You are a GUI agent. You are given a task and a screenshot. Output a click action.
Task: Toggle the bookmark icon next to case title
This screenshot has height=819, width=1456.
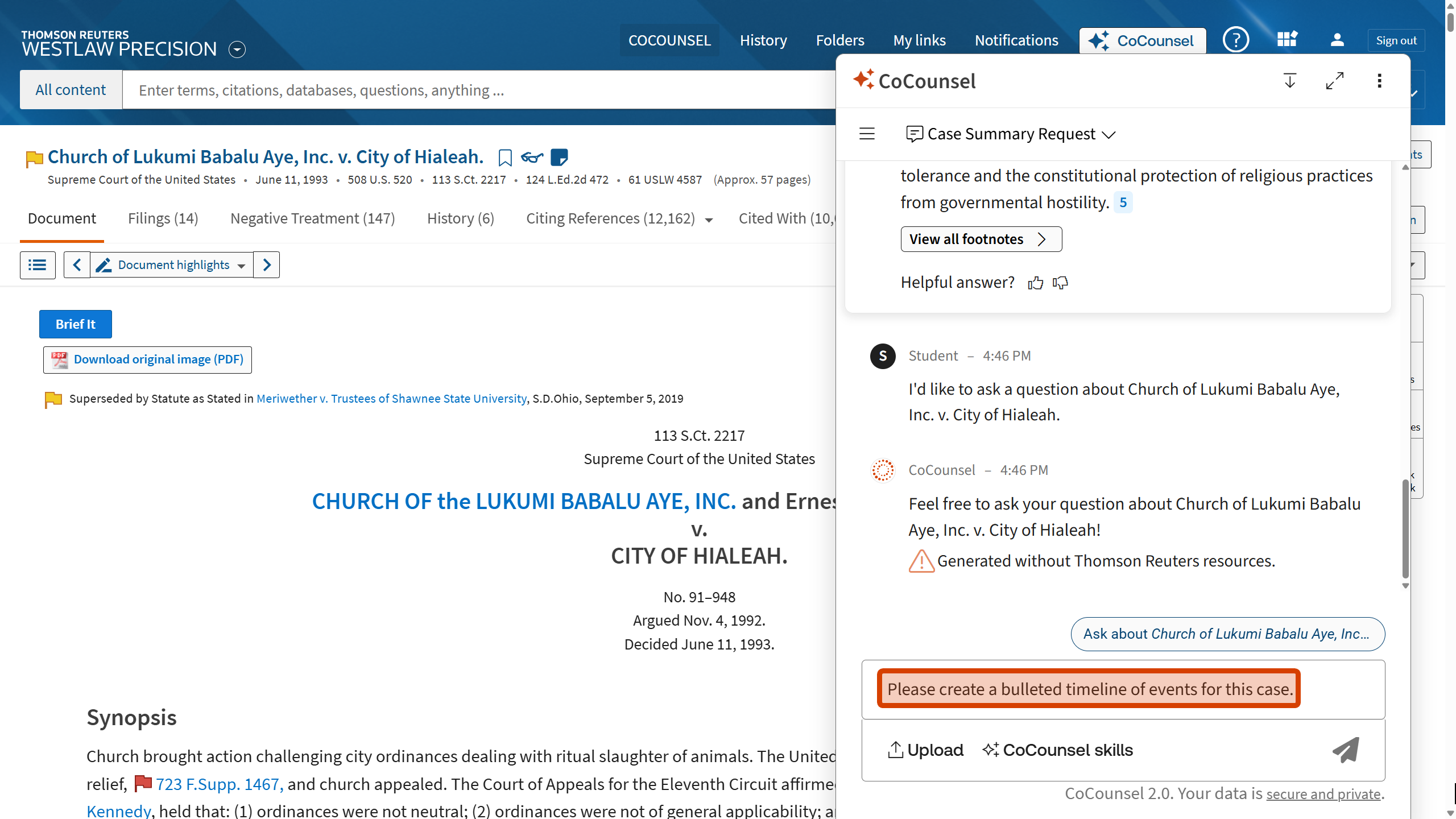tap(504, 158)
